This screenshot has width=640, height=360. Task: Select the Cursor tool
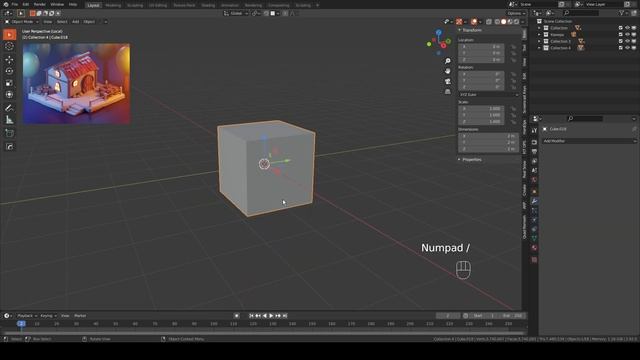point(9,47)
